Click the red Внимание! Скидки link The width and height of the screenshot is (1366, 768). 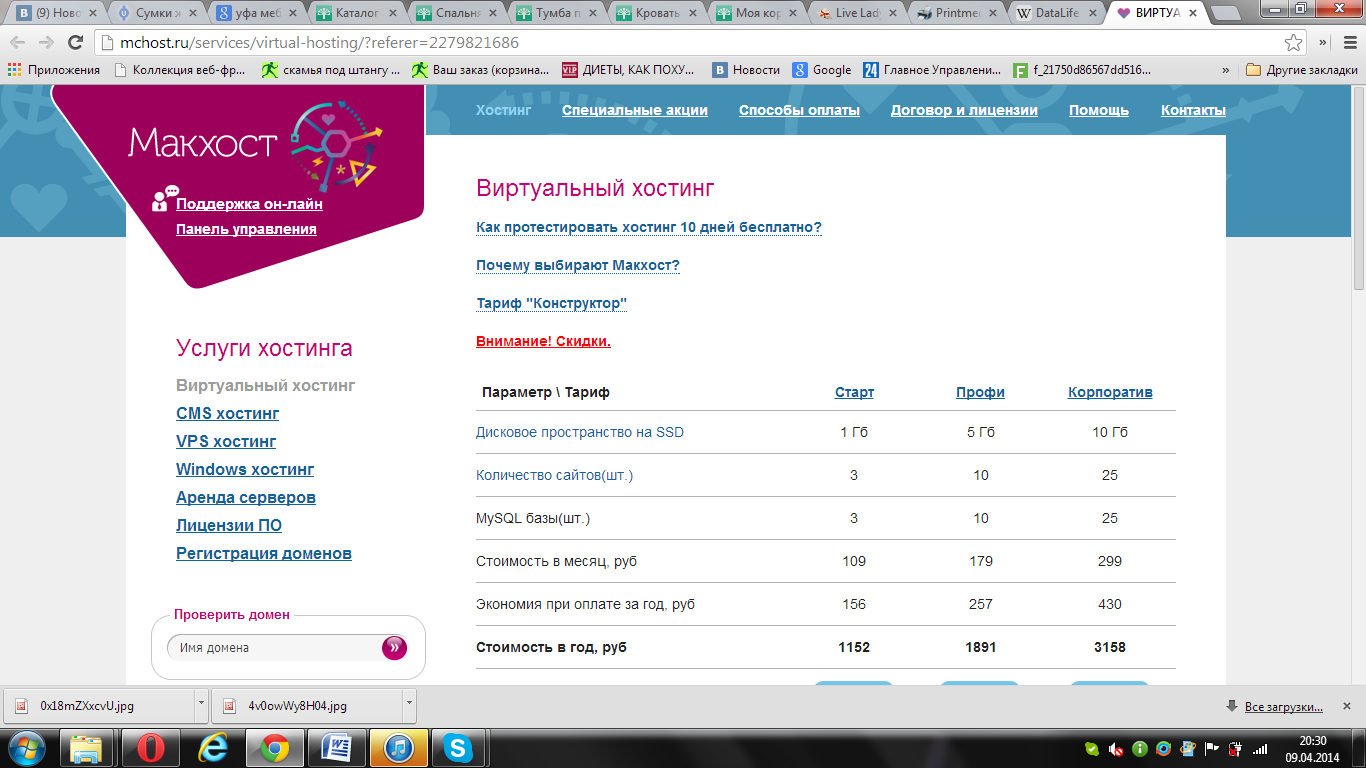[543, 341]
